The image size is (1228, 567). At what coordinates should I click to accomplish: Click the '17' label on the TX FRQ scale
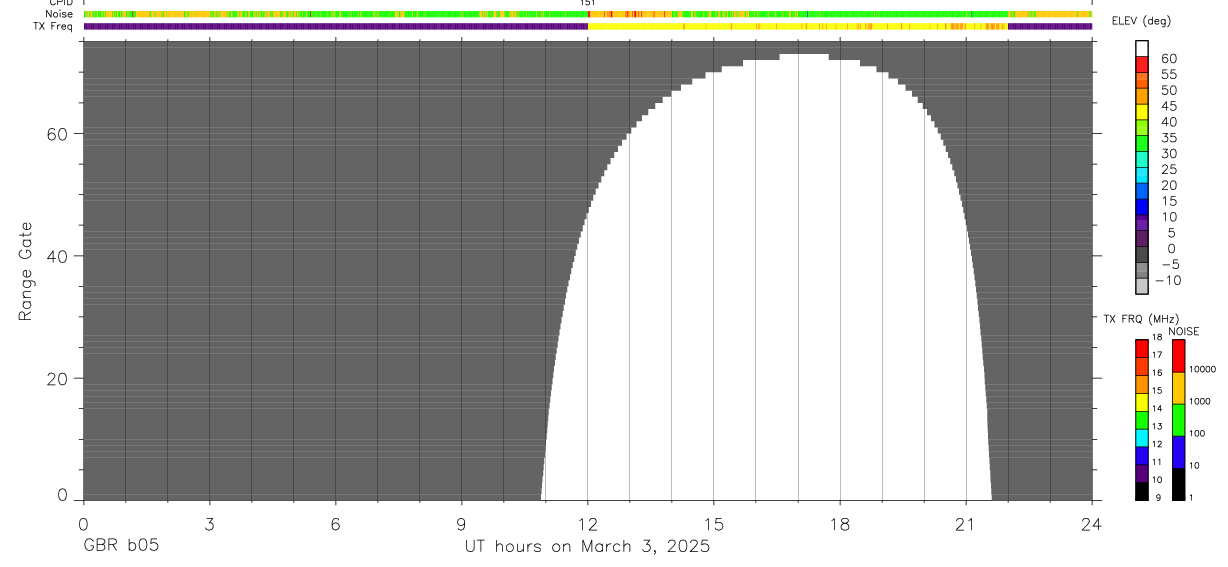[1157, 355]
